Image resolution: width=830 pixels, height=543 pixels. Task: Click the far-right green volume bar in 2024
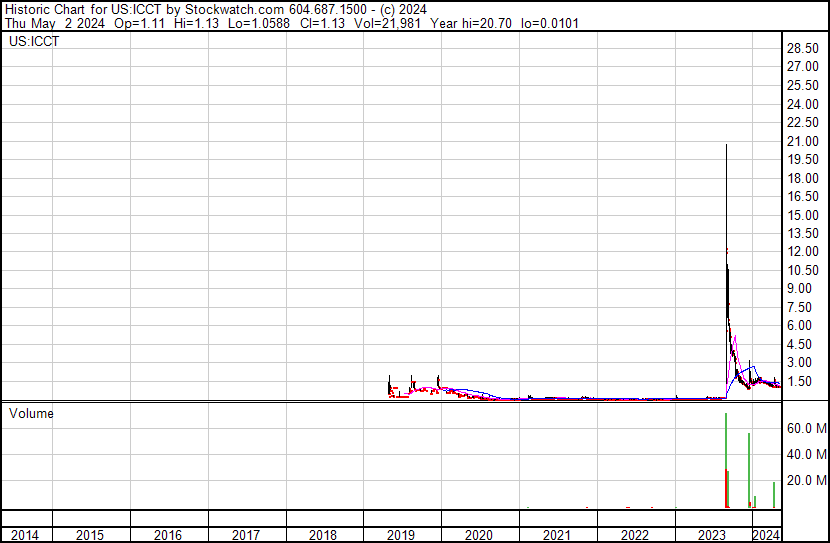point(773,495)
